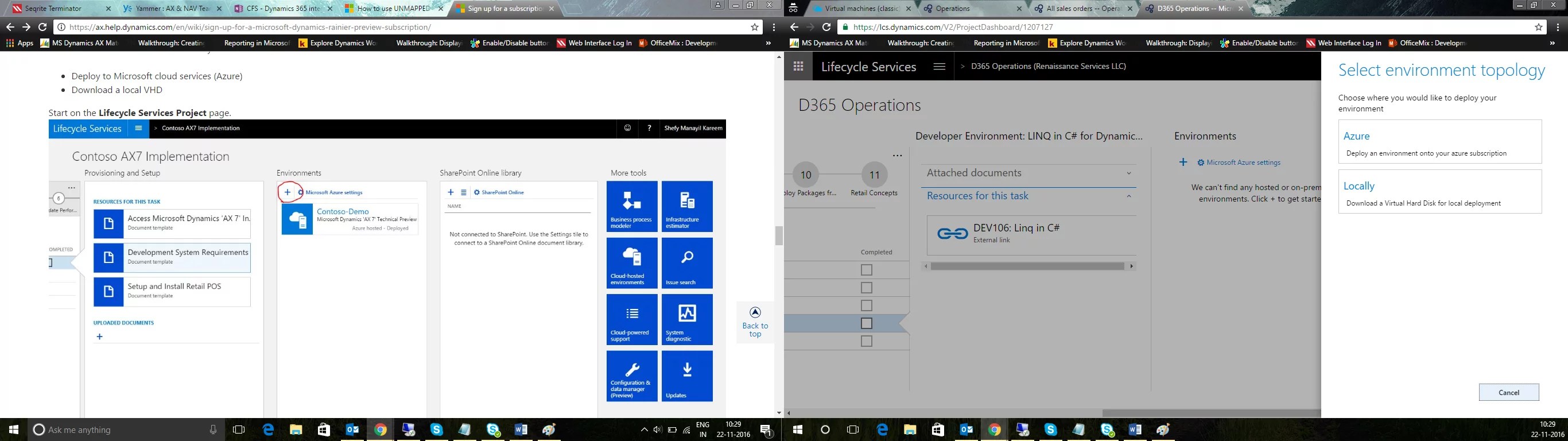Viewport: 1568px width, 441px height.
Task: Tick the Completed checkbox in the highlighted row
Action: point(867,323)
